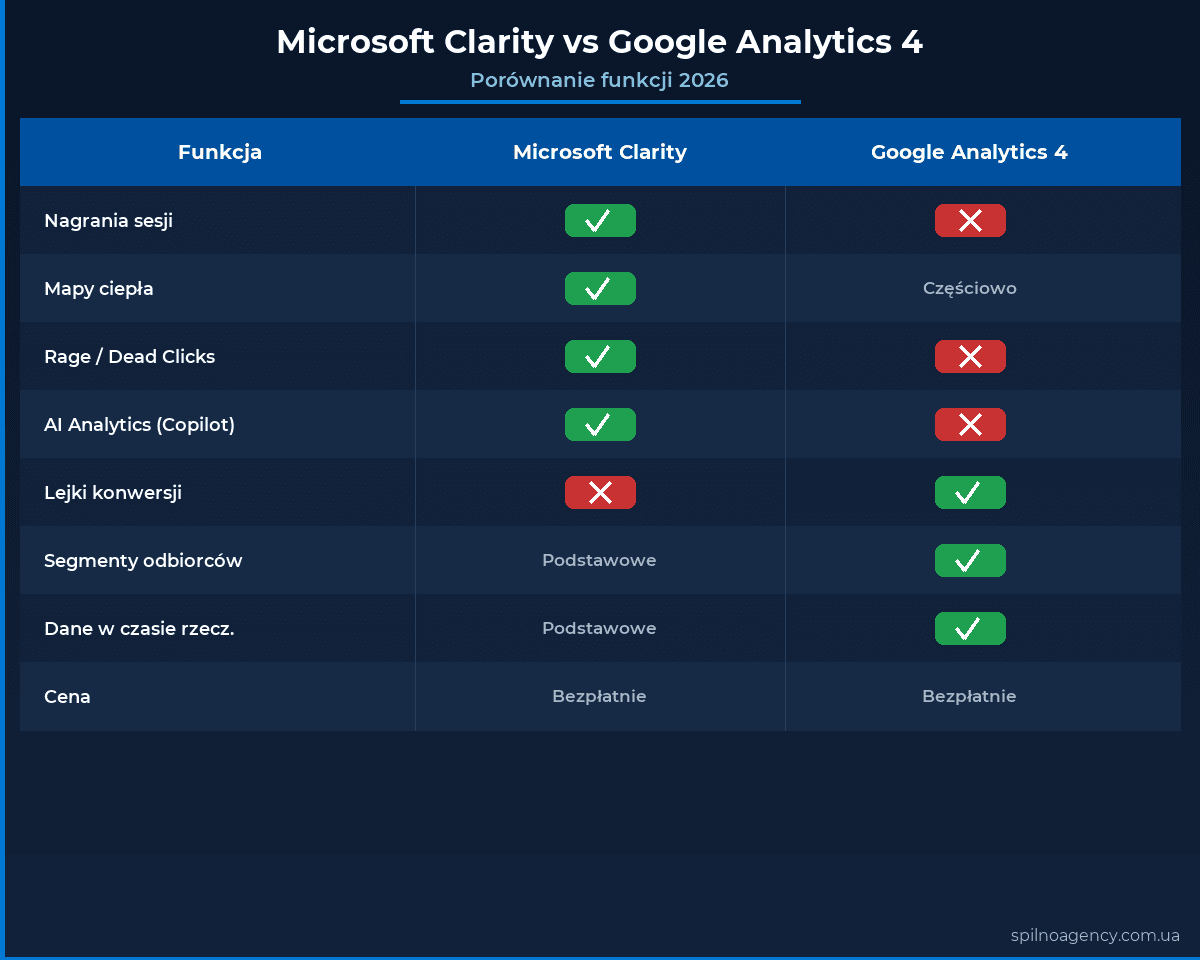The height and width of the screenshot is (960, 1200).
Task: Select the 'Lejki konwersji' row label
Action: (113, 493)
